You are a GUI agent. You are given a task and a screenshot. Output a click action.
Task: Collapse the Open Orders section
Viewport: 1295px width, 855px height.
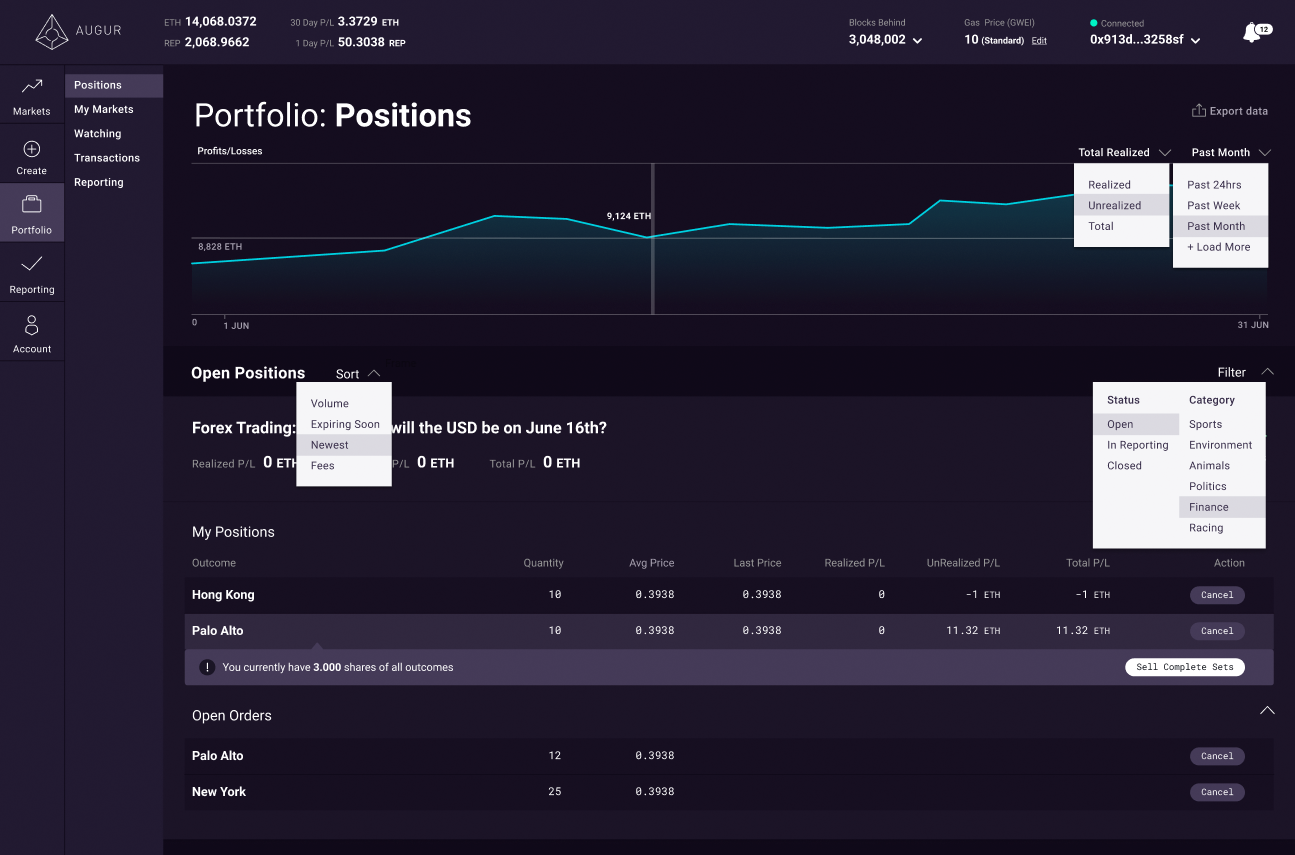pyautogui.click(x=1267, y=710)
